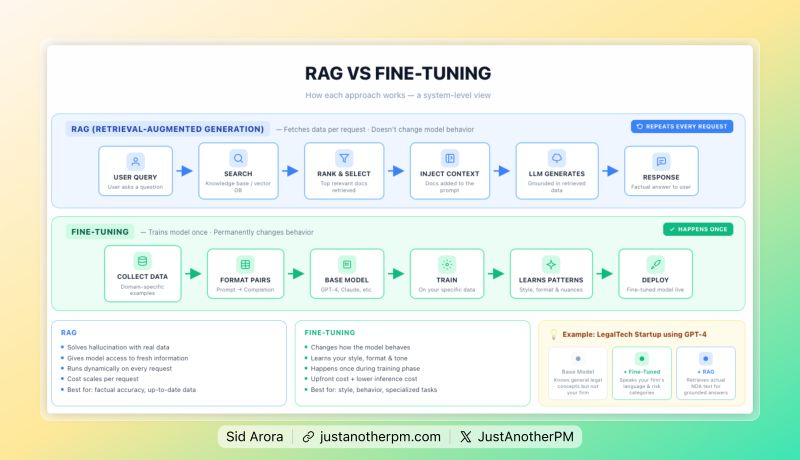
Task: Click the HAPPENS ONCE badge
Action: pyautogui.click(x=698, y=229)
